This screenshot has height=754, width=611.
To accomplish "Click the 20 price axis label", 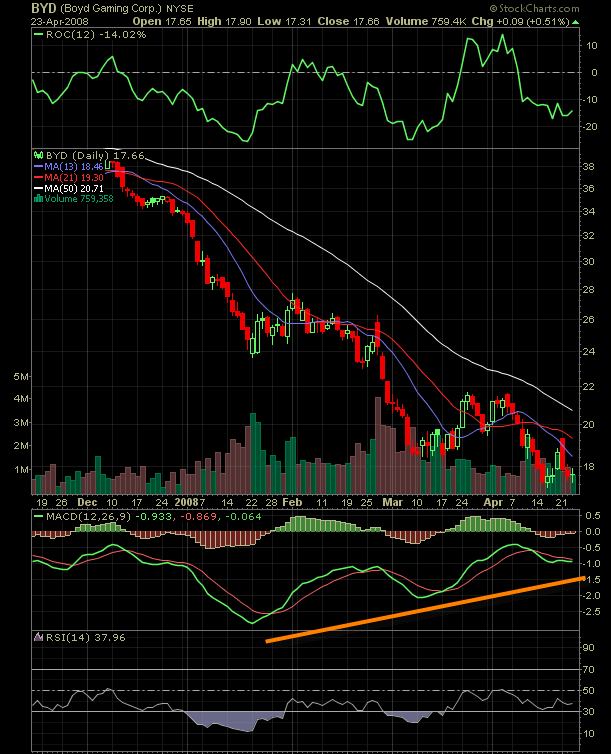I will [x=589, y=425].
